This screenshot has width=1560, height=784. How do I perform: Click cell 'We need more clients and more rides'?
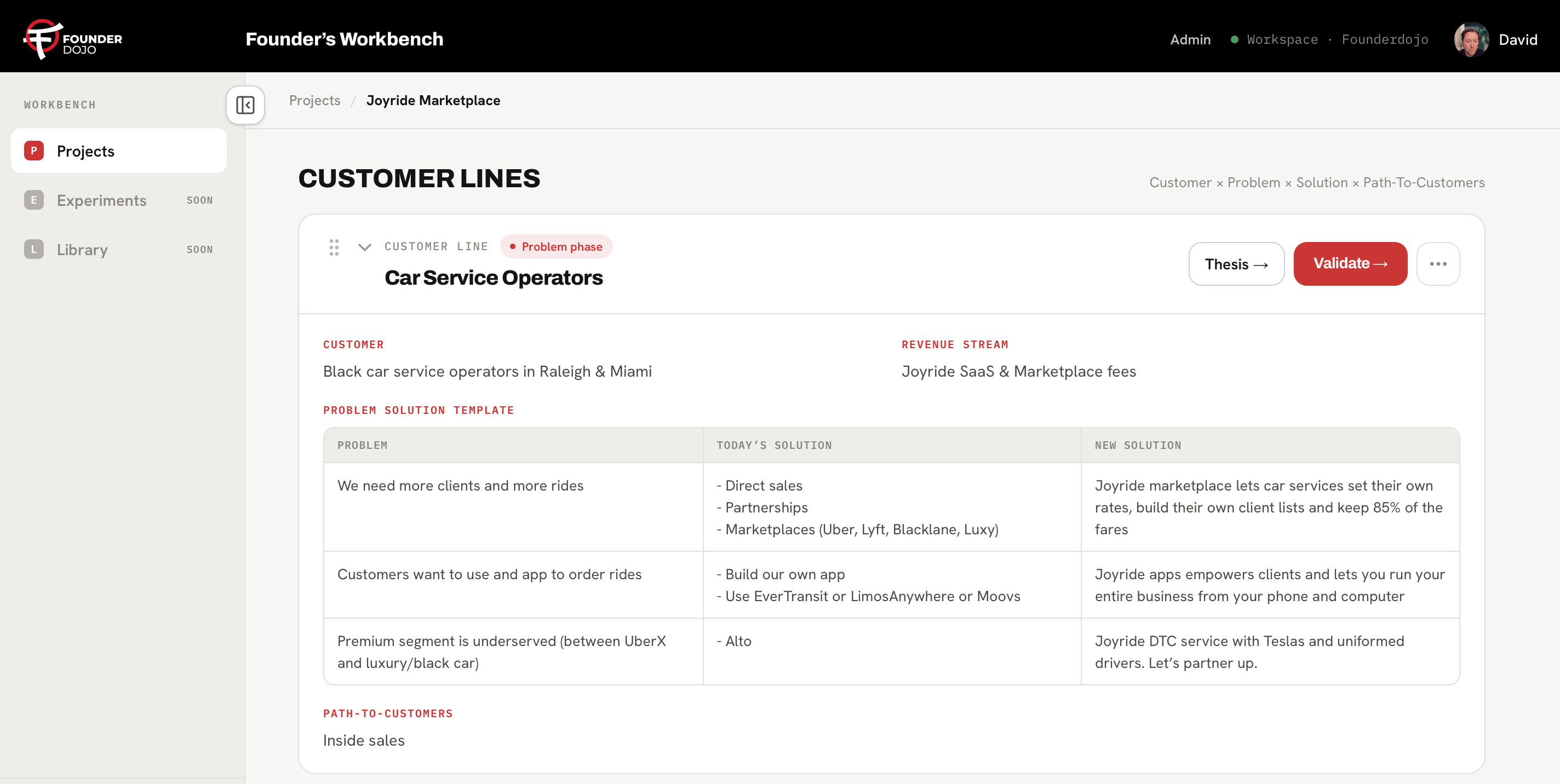click(x=513, y=507)
